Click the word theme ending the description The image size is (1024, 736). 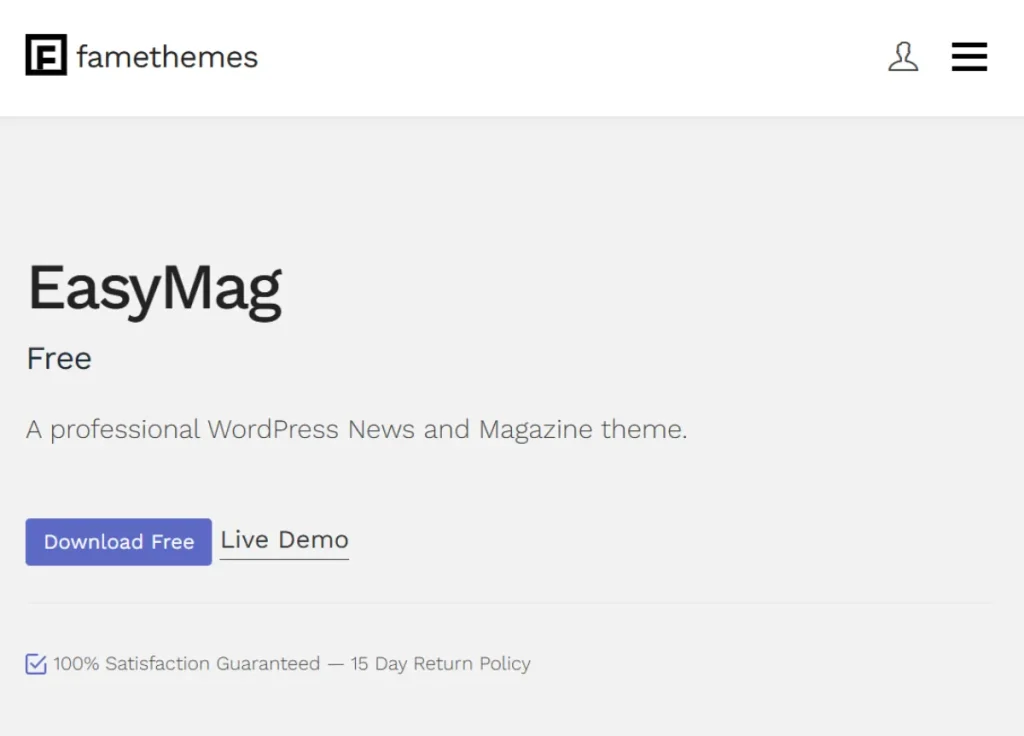point(643,430)
